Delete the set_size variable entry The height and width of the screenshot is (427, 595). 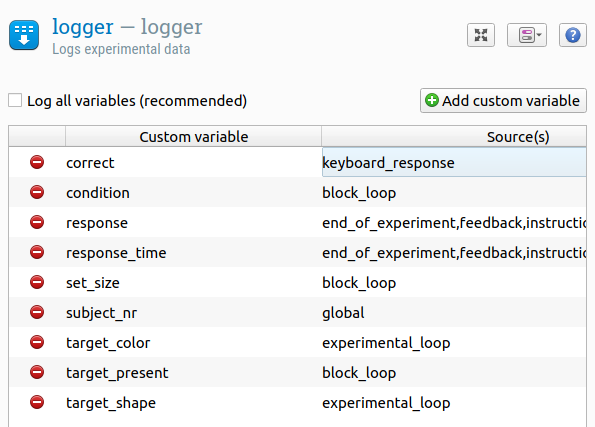click(x=37, y=282)
